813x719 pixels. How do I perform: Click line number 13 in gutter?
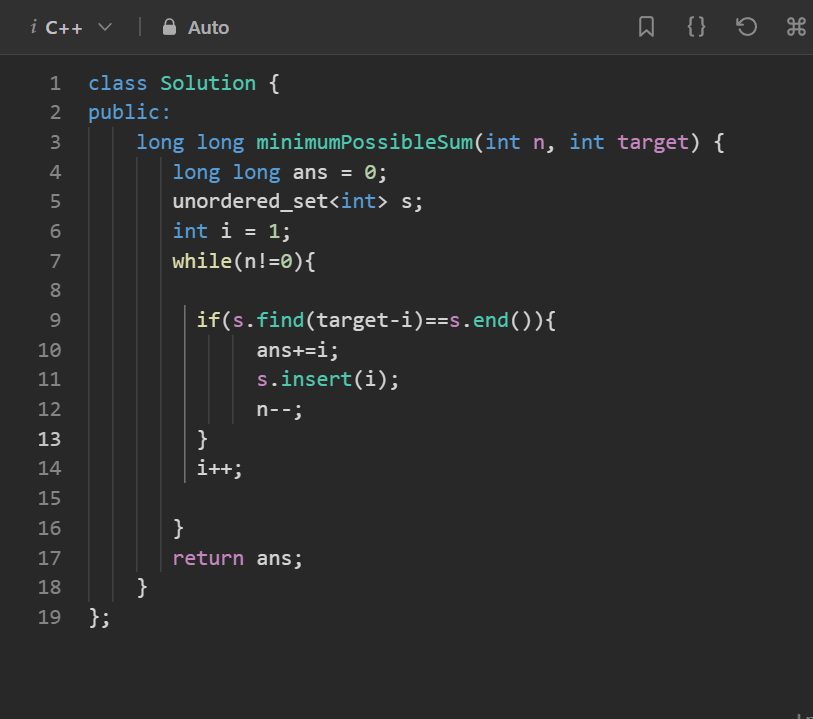(49, 440)
